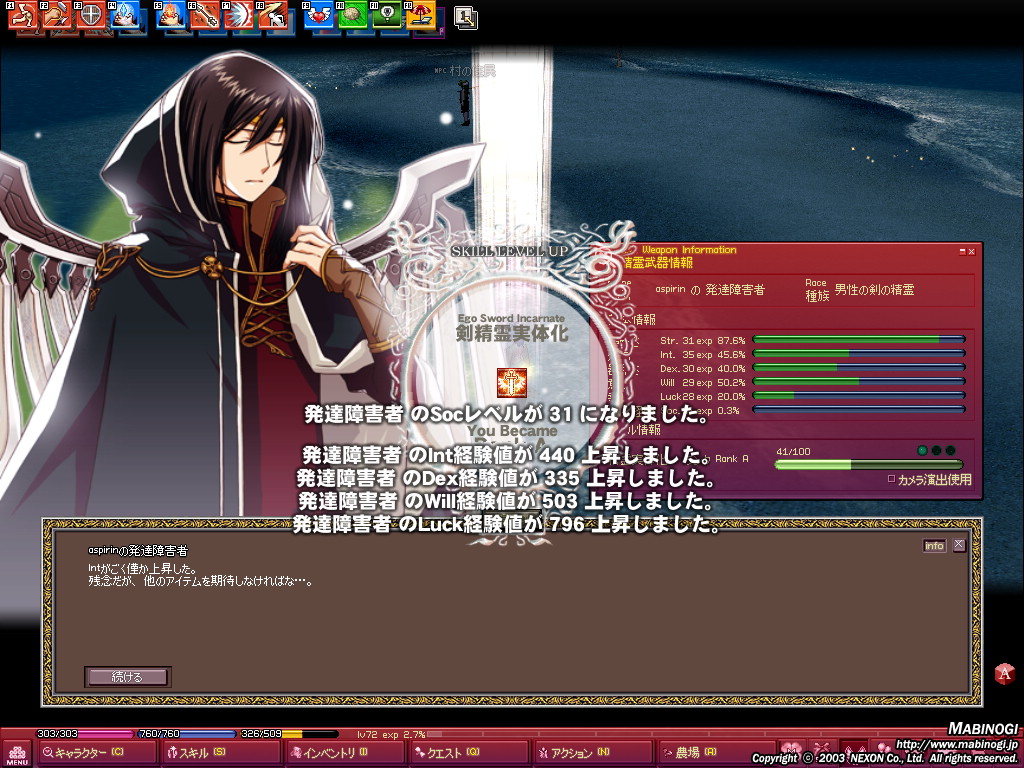Click the aspirinの発達障害者 speaker name in dialogue
Image resolution: width=1024 pixels, height=768 pixels.
click(138, 551)
